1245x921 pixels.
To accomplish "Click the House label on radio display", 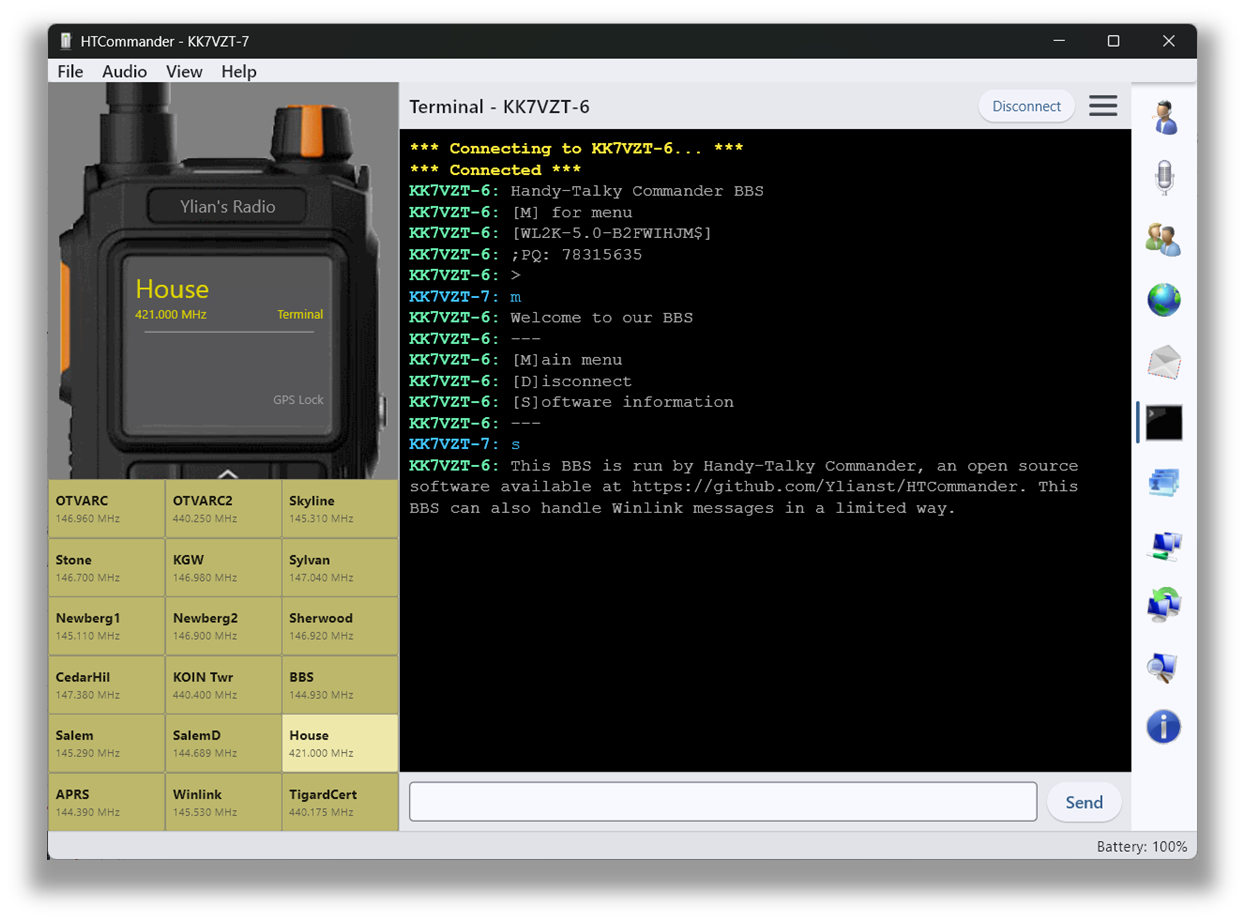I will (x=172, y=289).
